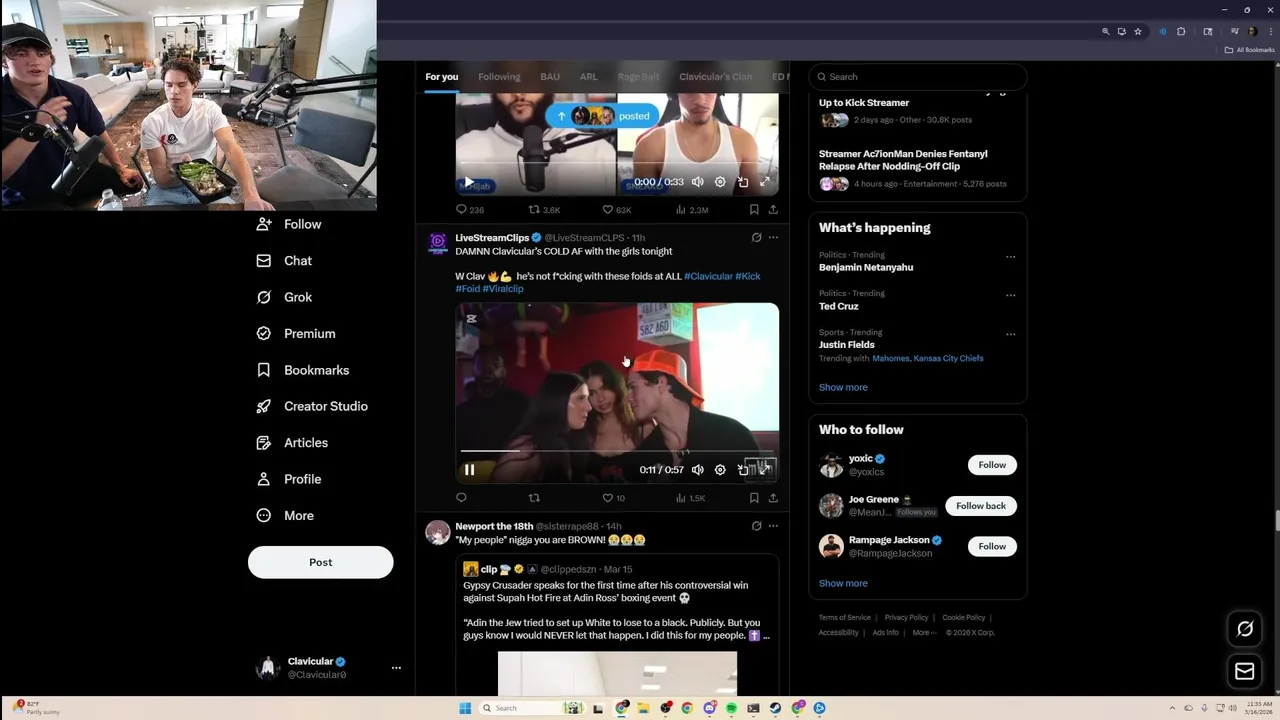
Task: Open more options on Newport the 18th post
Action: click(x=773, y=526)
